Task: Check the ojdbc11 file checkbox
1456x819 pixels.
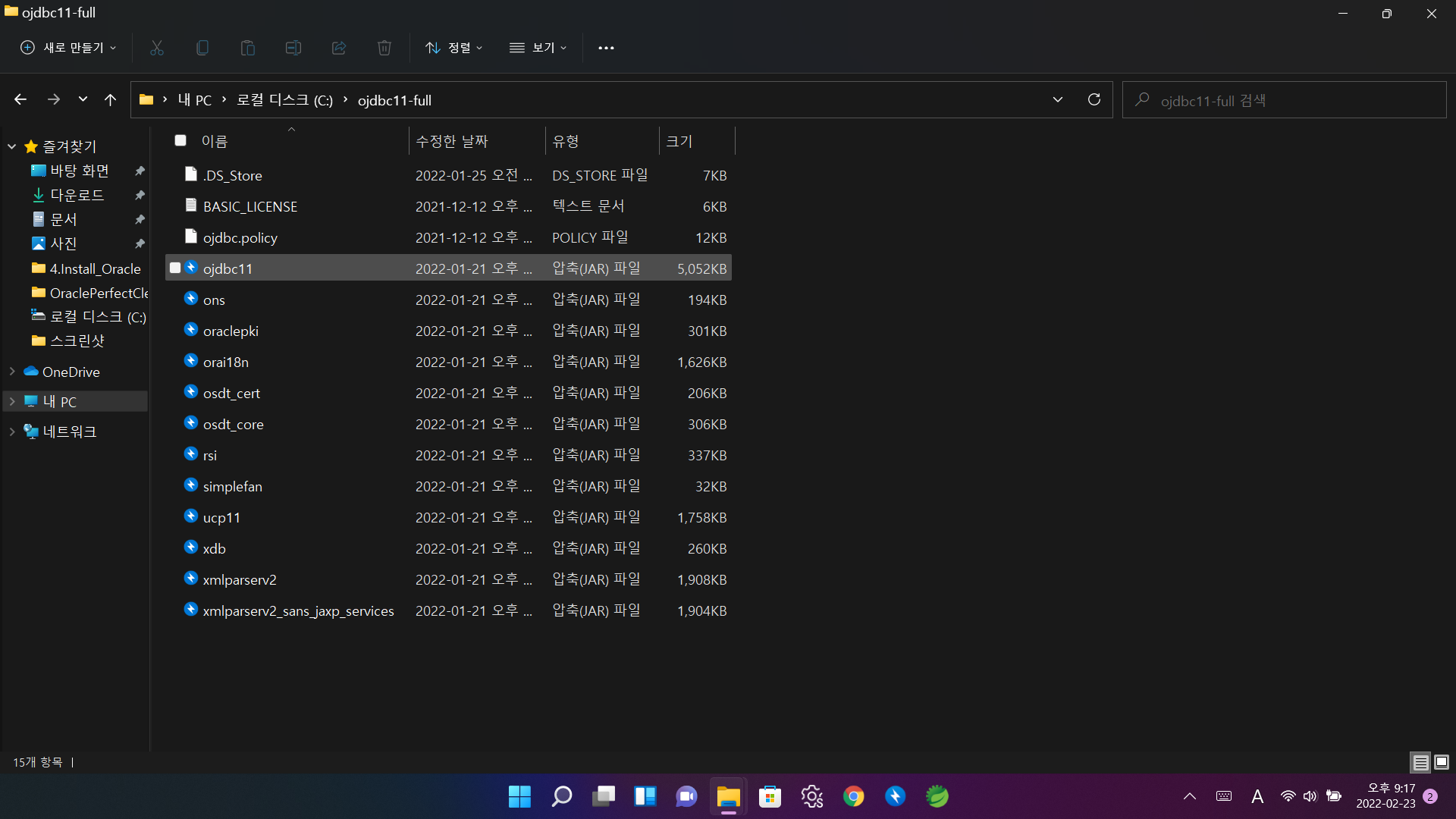Action: click(175, 268)
